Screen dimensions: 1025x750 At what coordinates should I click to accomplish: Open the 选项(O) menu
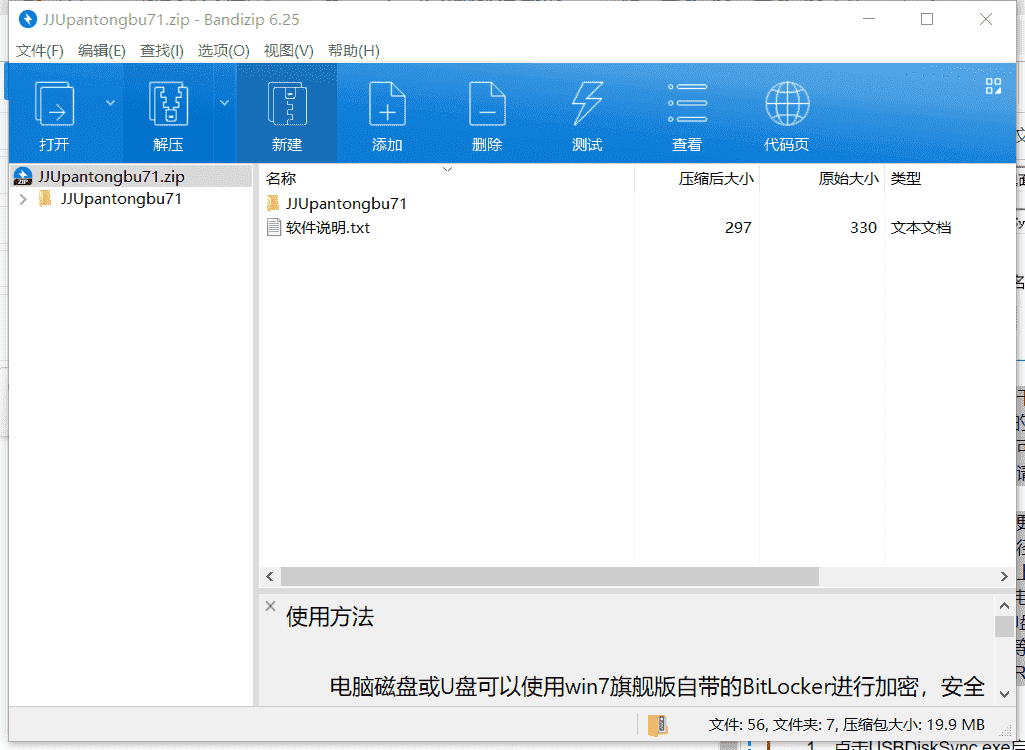coord(224,51)
